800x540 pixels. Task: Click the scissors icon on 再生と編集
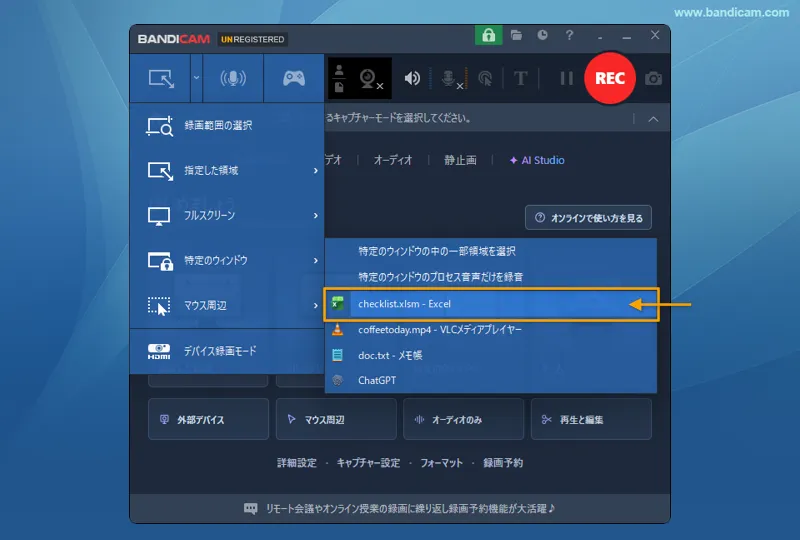click(x=546, y=420)
